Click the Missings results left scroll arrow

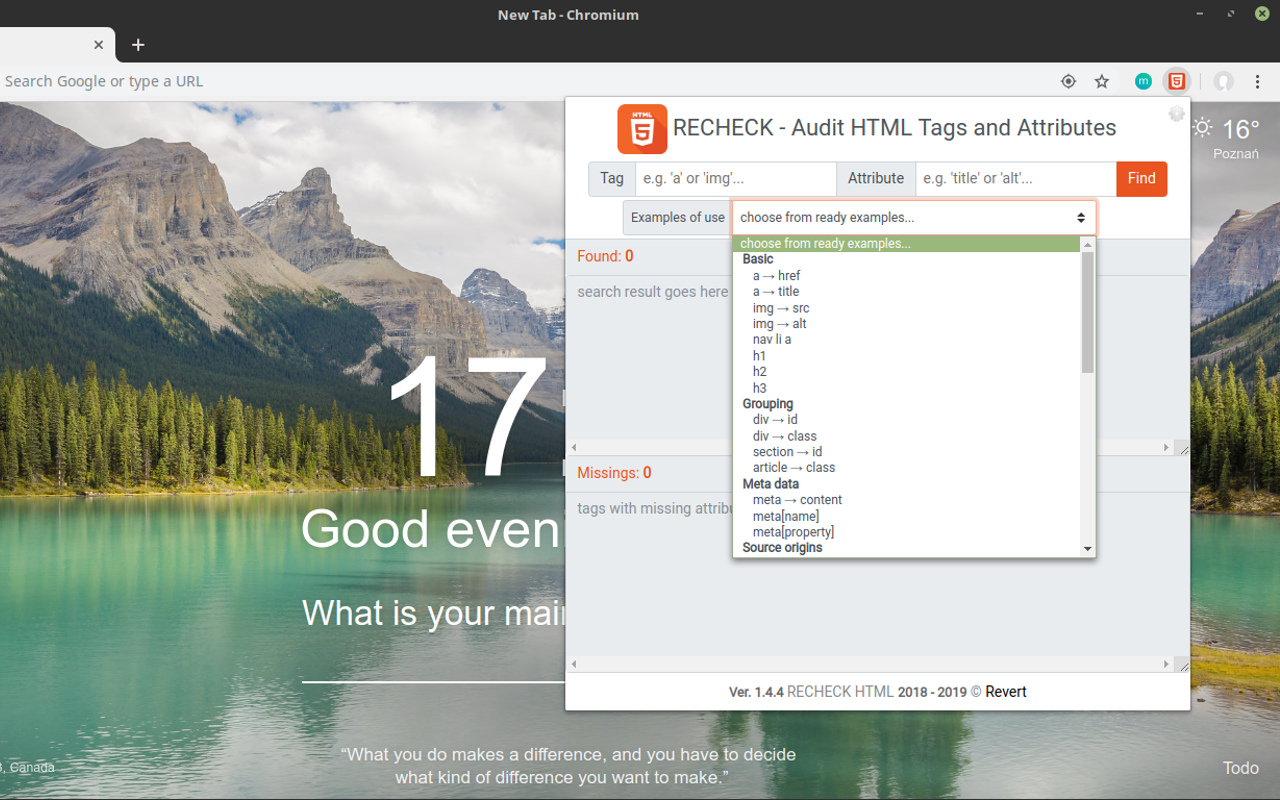(574, 664)
